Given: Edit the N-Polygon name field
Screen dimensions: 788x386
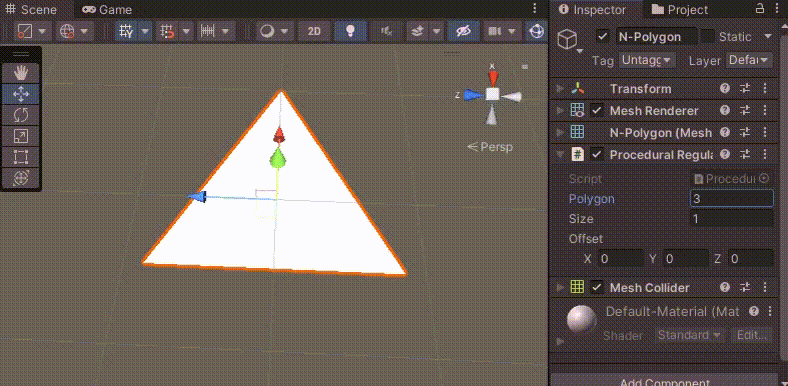Looking at the screenshot, I should coord(657,37).
